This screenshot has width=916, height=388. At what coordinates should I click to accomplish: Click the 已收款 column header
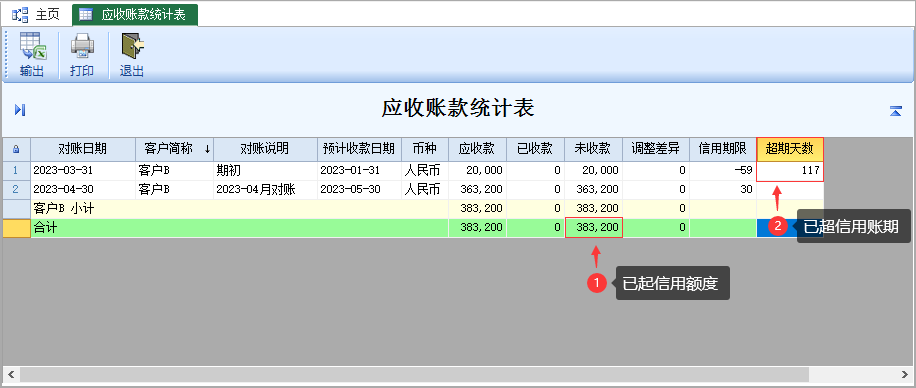535,150
